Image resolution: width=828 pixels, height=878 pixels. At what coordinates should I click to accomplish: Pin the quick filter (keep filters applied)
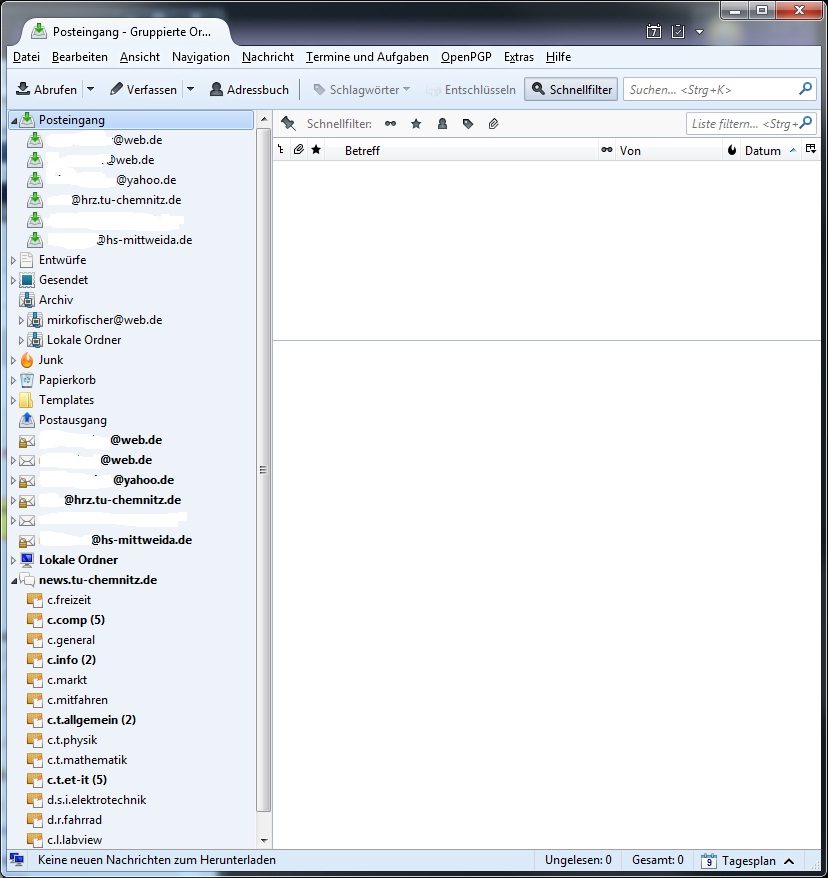288,124
